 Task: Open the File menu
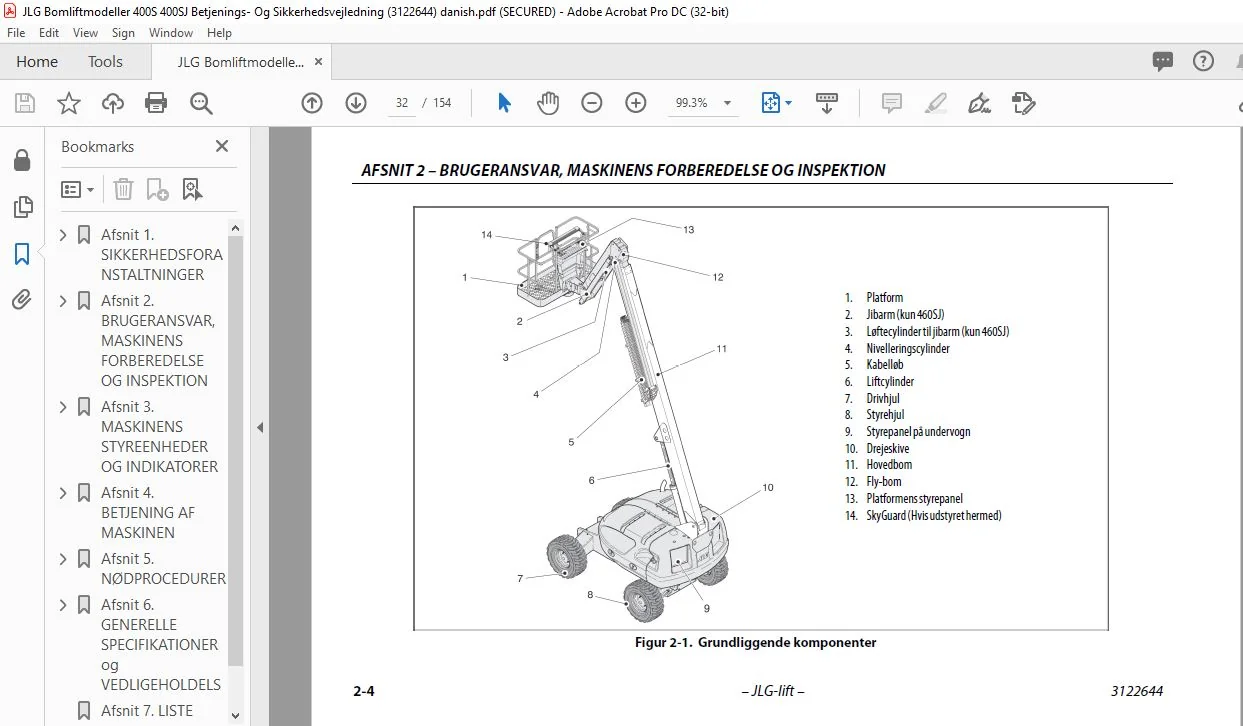pos(16,33)
